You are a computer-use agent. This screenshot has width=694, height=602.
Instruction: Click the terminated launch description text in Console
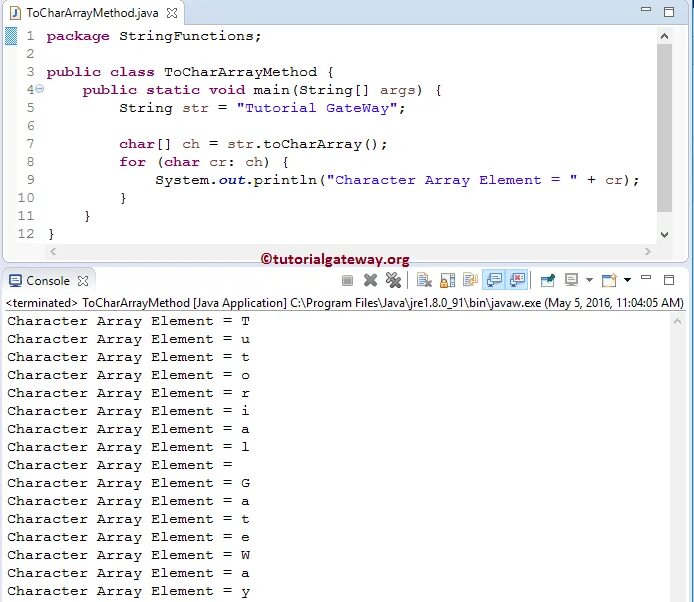344,303
